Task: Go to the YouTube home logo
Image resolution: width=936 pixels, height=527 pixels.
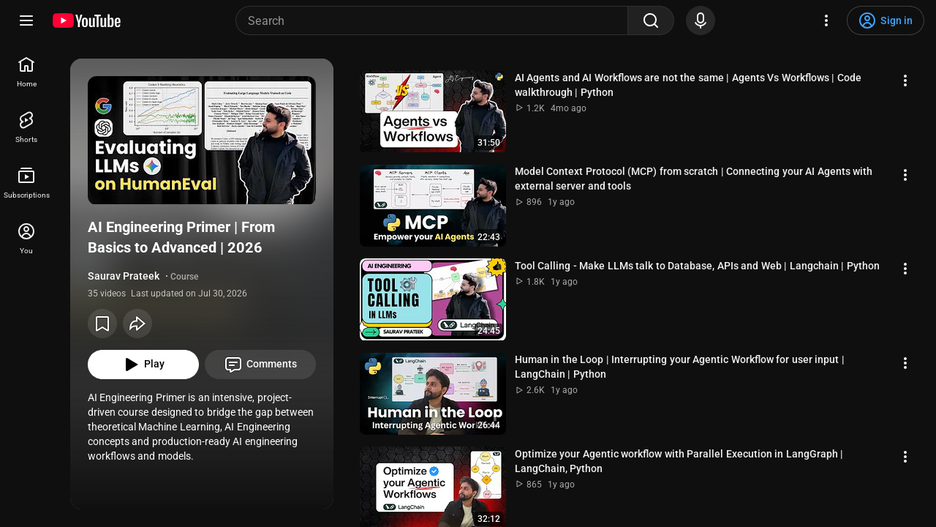Action: pos(87,21)
